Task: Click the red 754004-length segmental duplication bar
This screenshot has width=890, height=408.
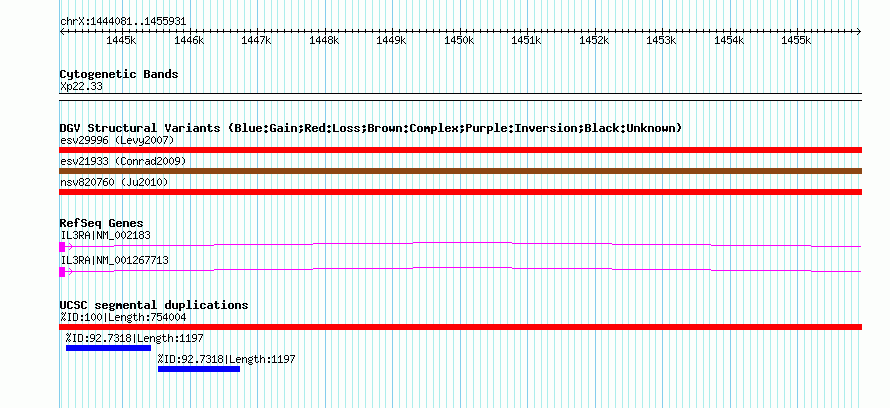Action: pyautogui.click(x=461, y=327)
